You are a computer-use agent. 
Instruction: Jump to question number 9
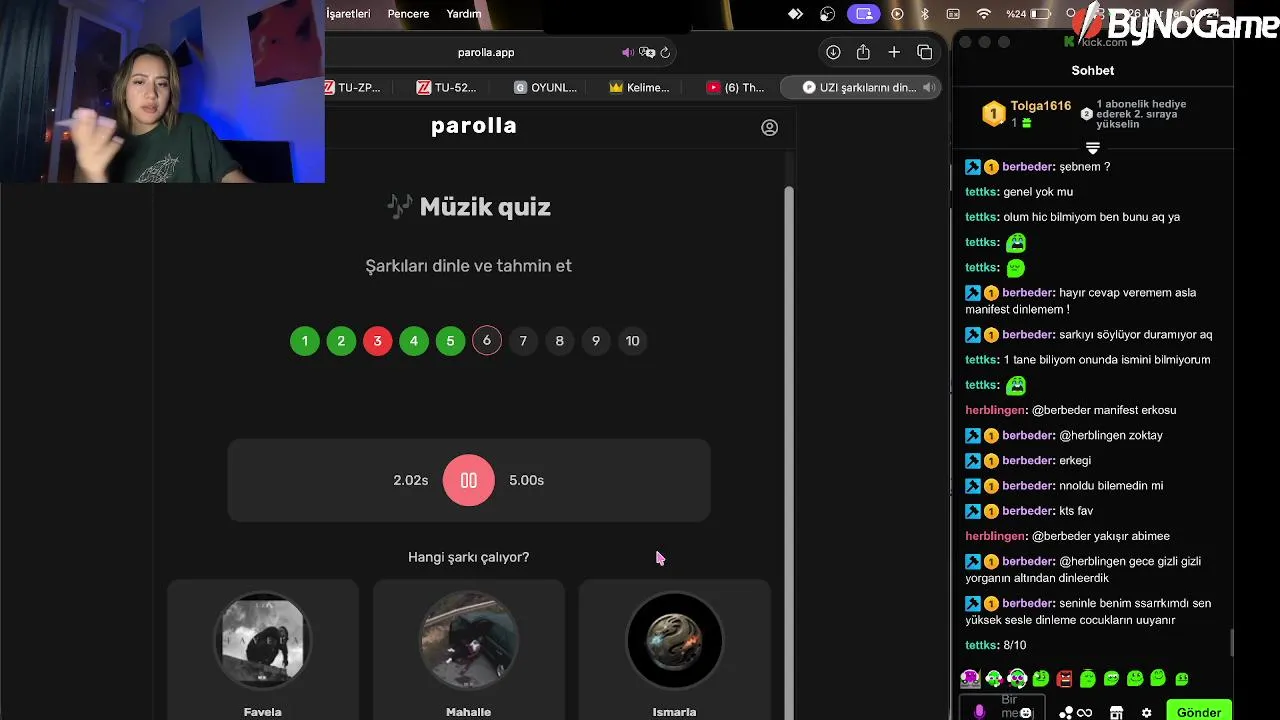[x=596, y=341]
